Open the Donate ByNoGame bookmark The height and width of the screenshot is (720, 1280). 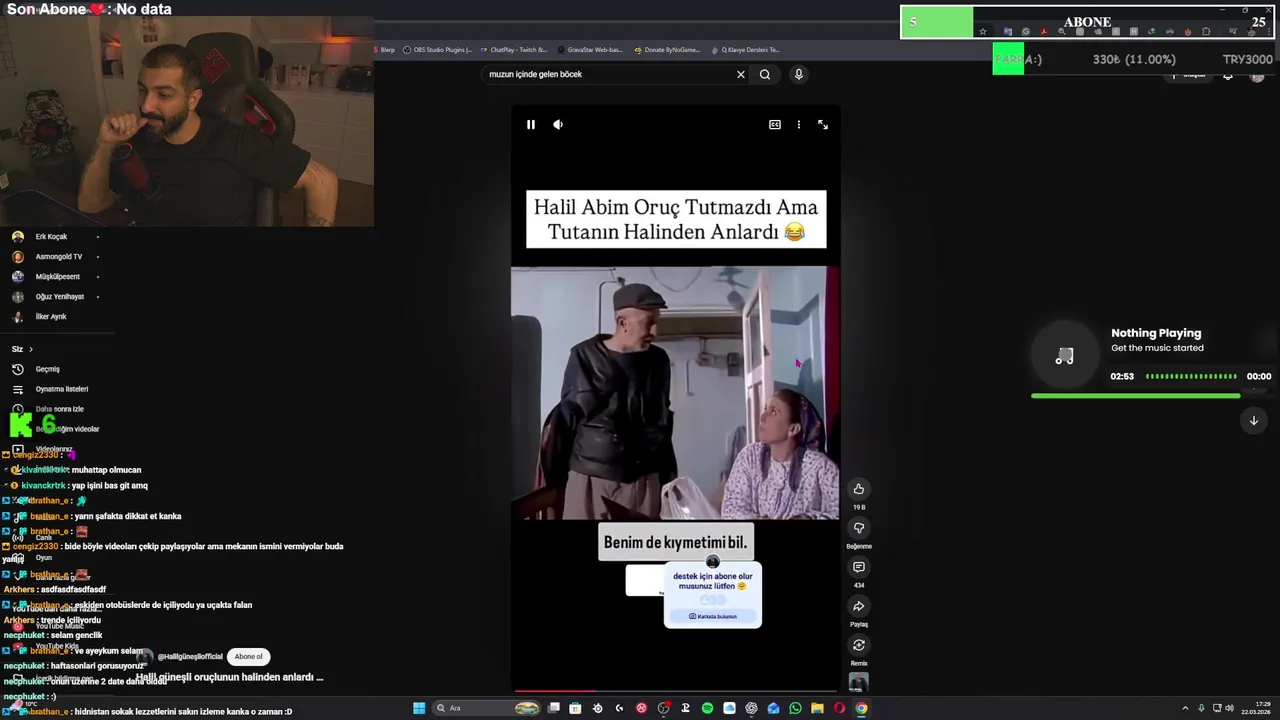pos(667,50)
